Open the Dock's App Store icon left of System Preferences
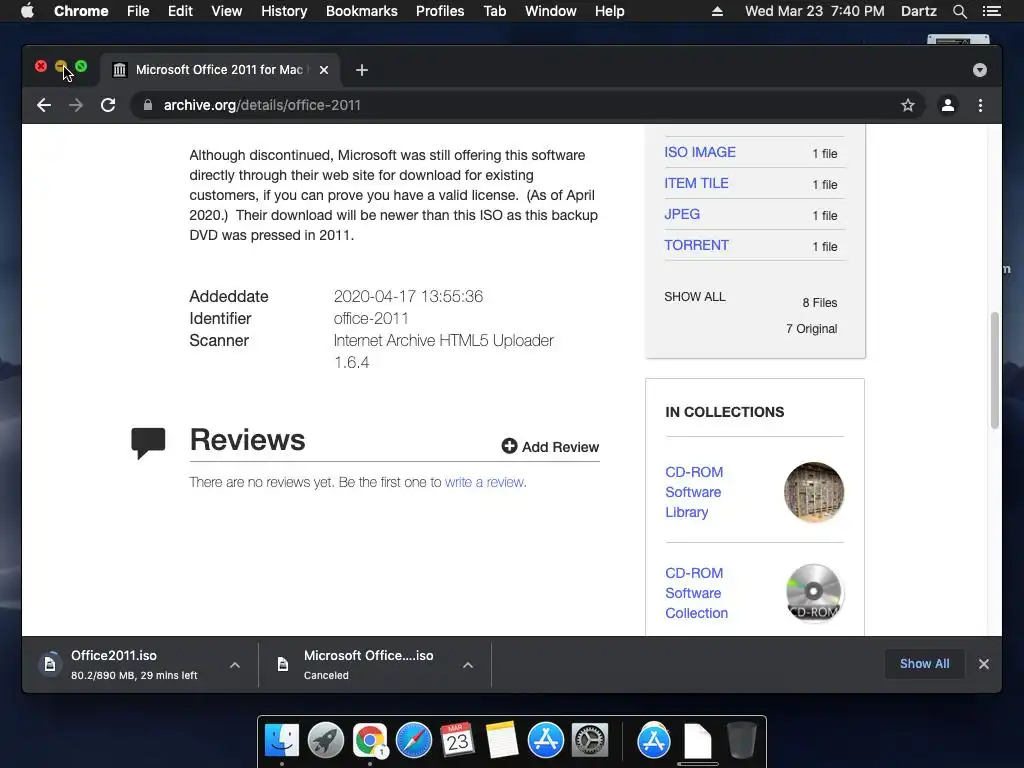The width and height of the screenshot is (1024, 768). point(546,740)
